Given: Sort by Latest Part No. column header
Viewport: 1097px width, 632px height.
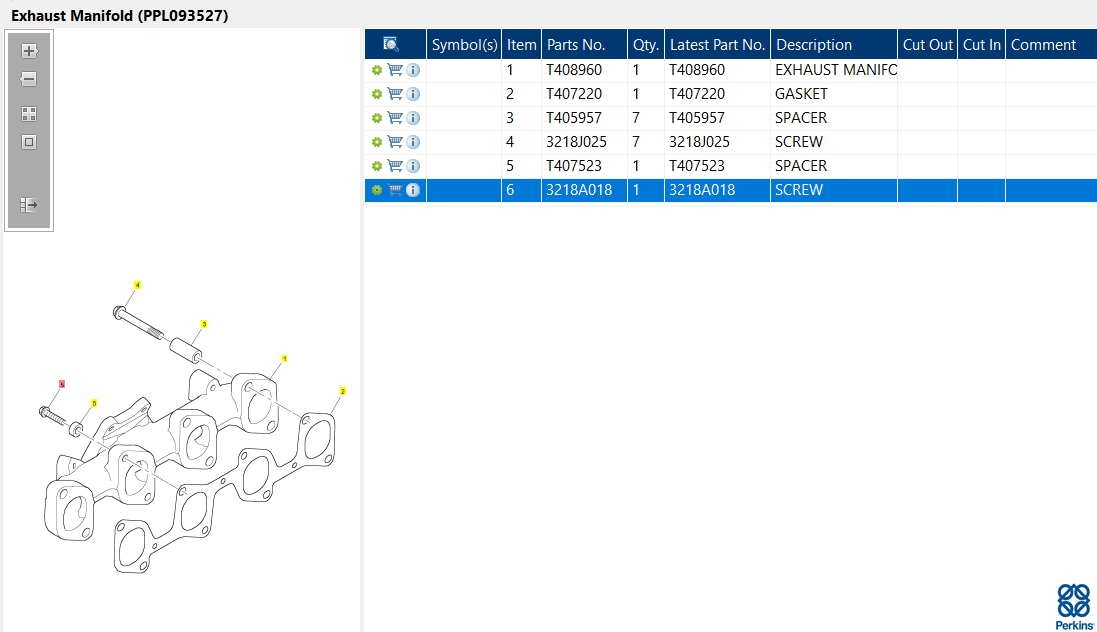Looking at the screenshot, I should coord(717,45).
